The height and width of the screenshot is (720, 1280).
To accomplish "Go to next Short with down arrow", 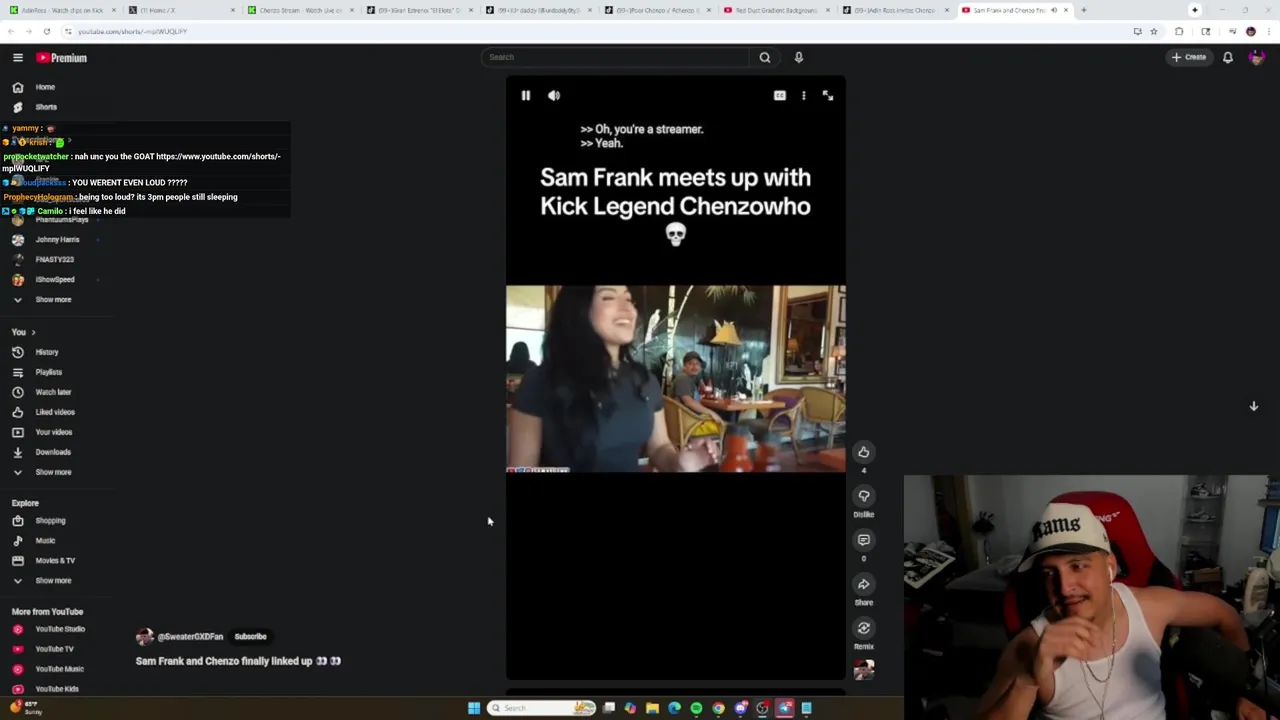I will point(1254,406).
